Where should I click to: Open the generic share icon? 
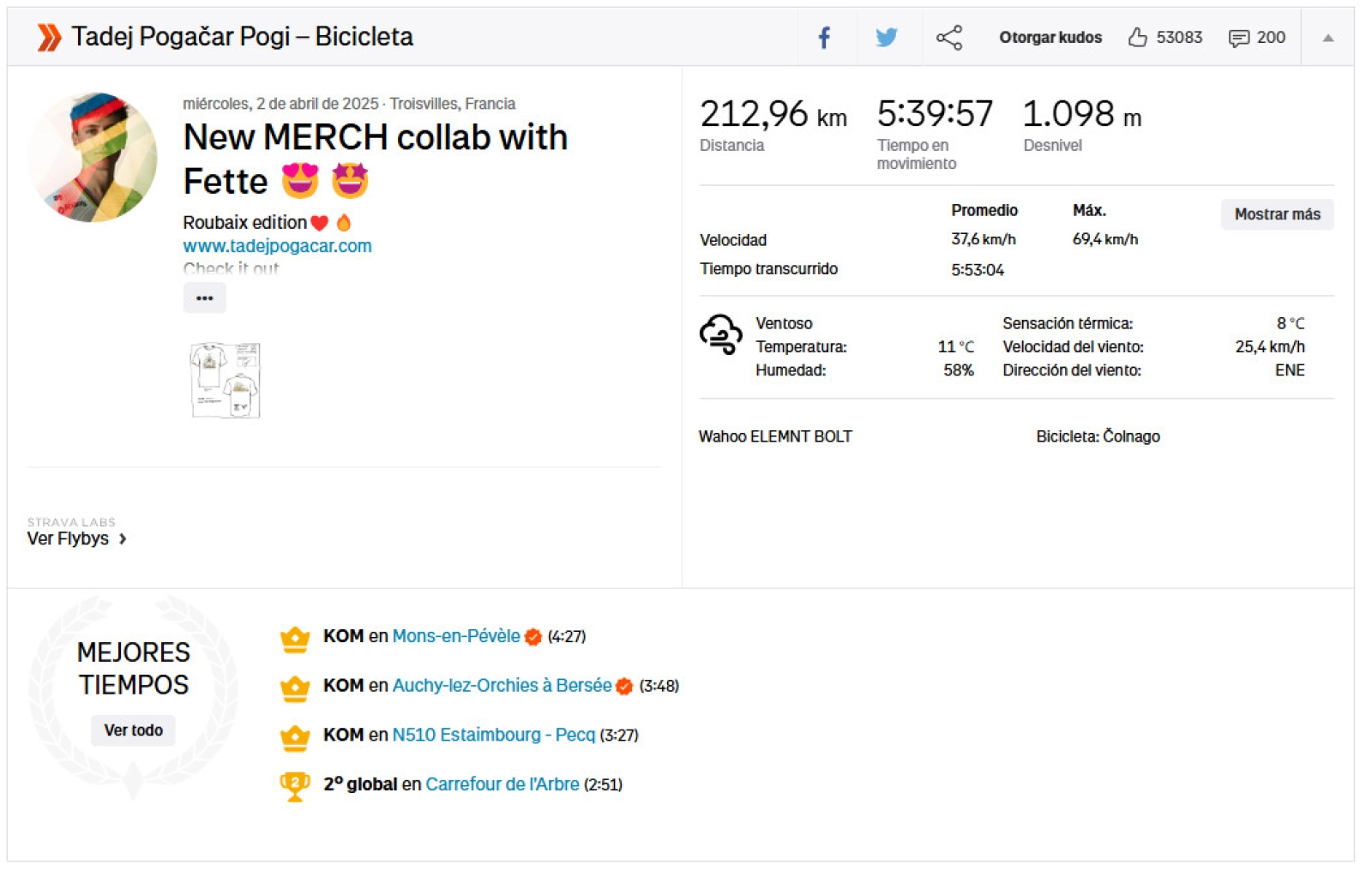[x=948, y=38]
